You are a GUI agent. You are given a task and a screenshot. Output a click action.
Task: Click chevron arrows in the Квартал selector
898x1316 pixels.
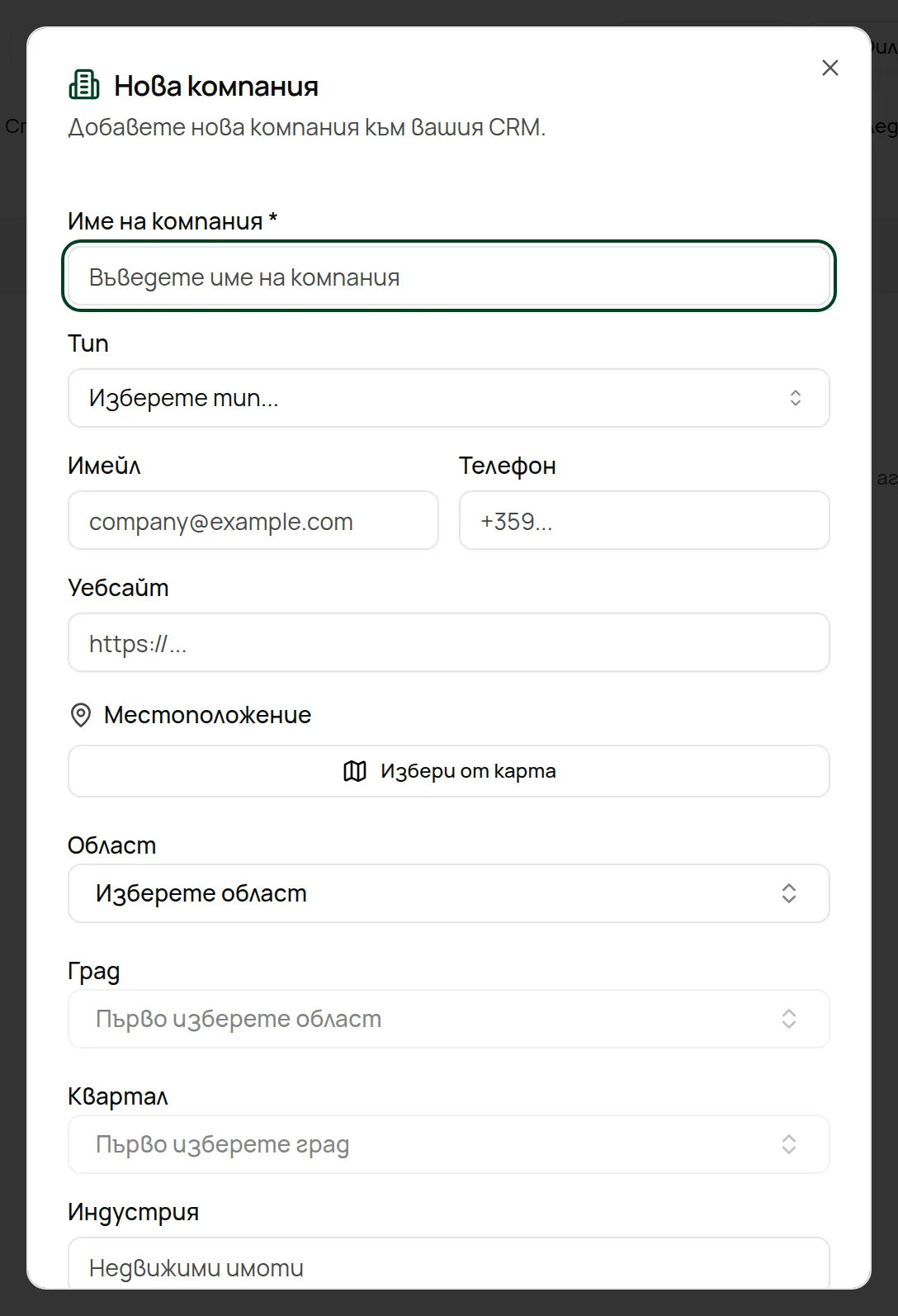789,1144
